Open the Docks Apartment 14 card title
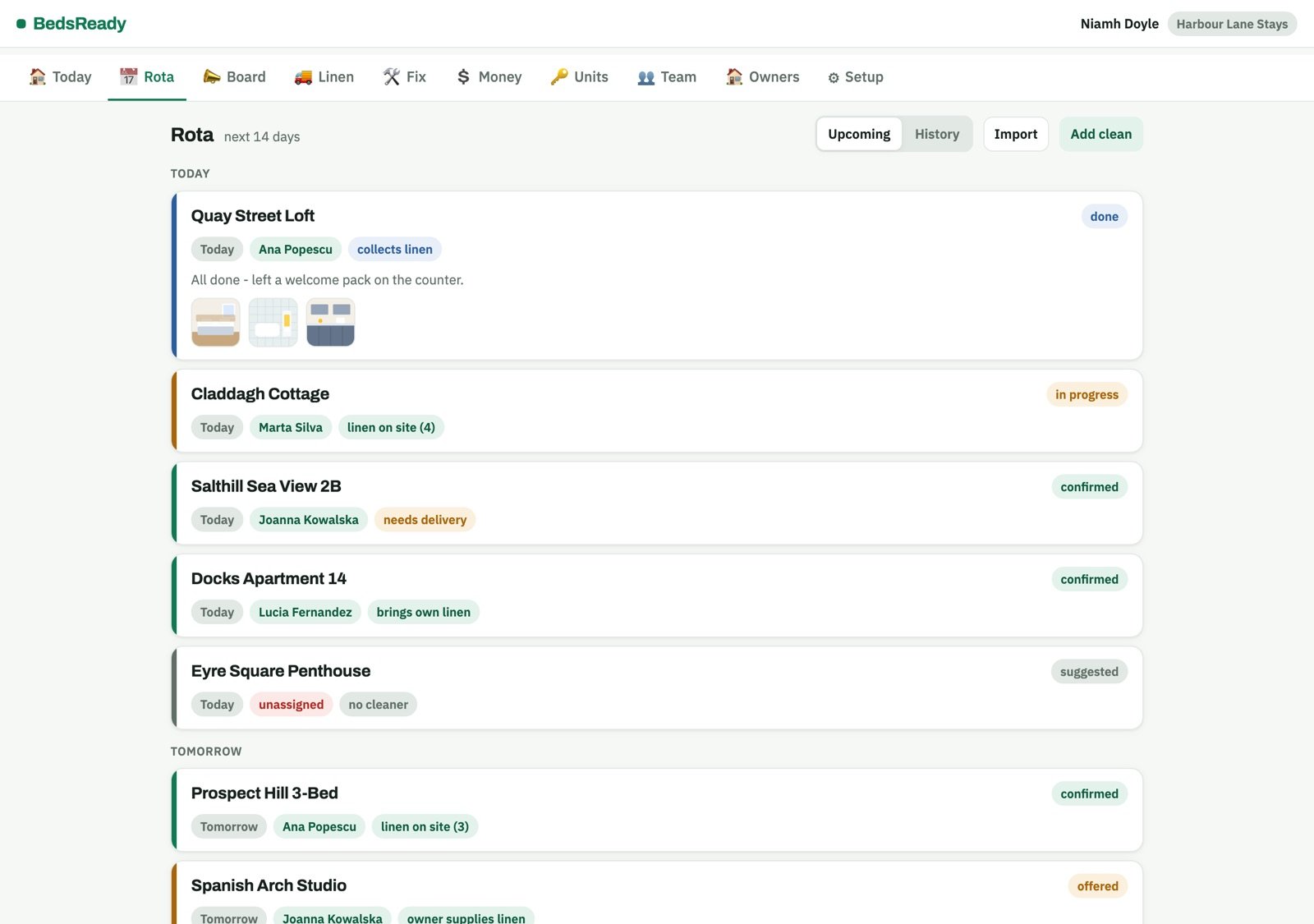The height and width of the screenshot is (924, 1314). point(269,578)
